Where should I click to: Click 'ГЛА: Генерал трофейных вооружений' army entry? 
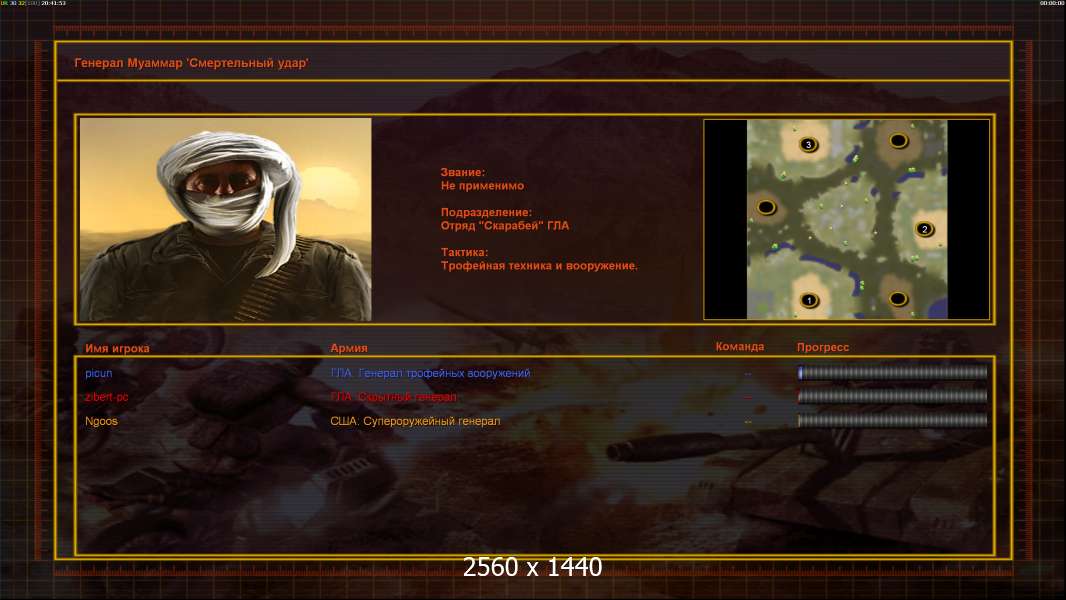pyautogui.click(x=430, y=373)
